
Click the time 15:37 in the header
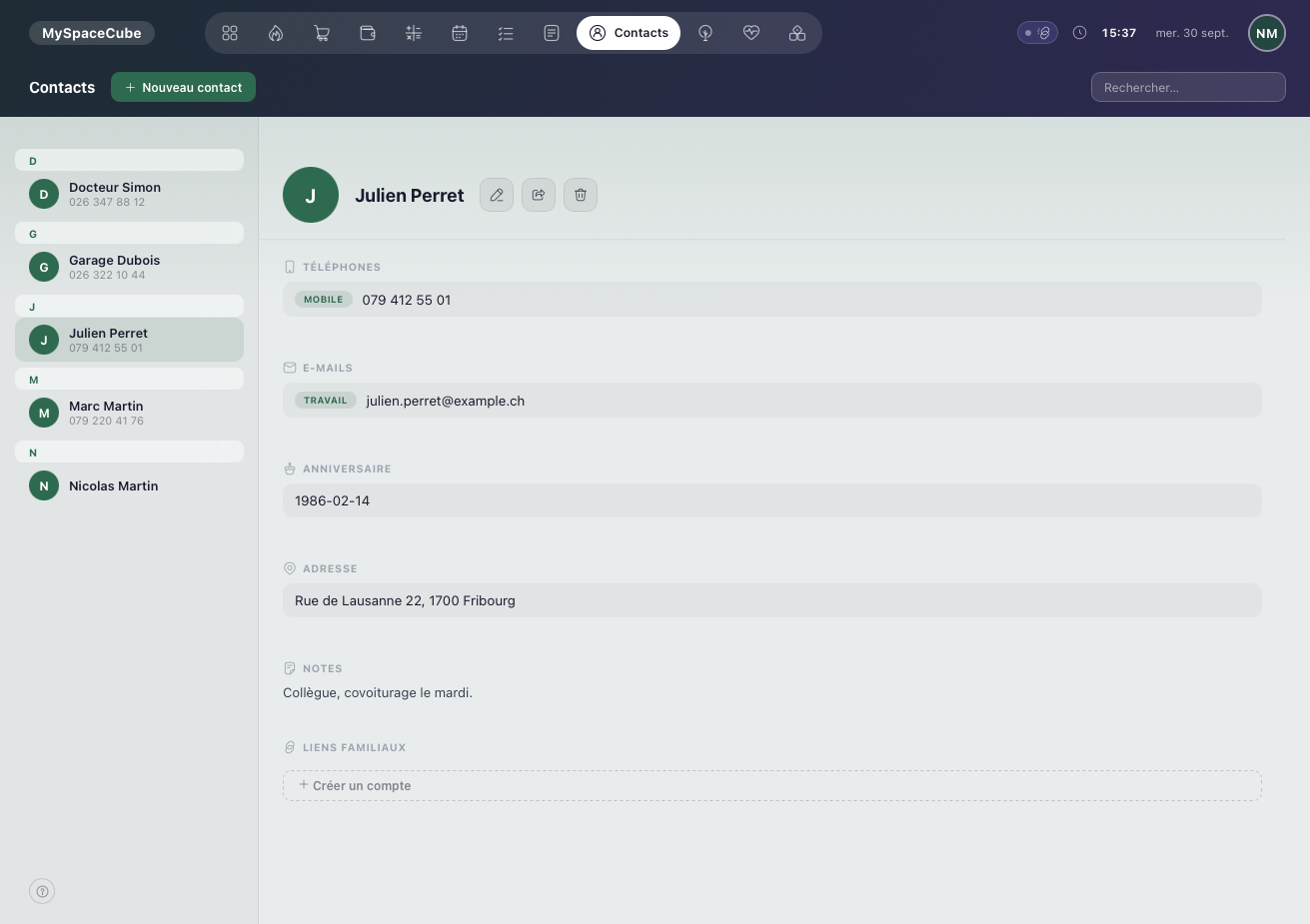1119,33
